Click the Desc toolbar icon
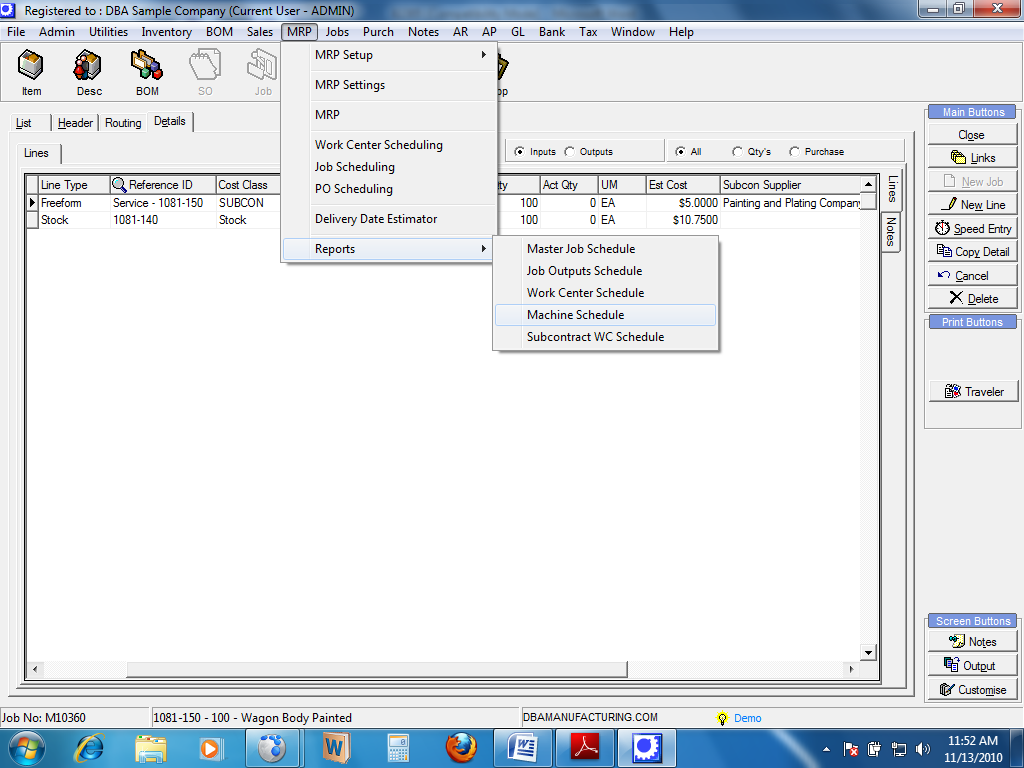The height and width of the screenshot is (768, 1024). (x=89, y=72)
